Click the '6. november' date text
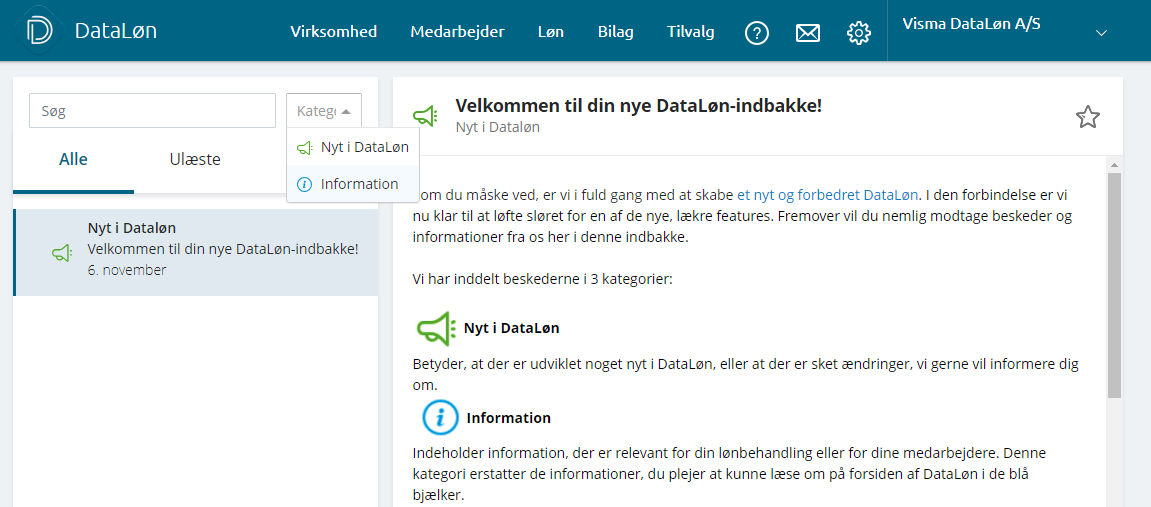Image resolution: width=1151 pixels, height=507 pixels. coord(126,270)
